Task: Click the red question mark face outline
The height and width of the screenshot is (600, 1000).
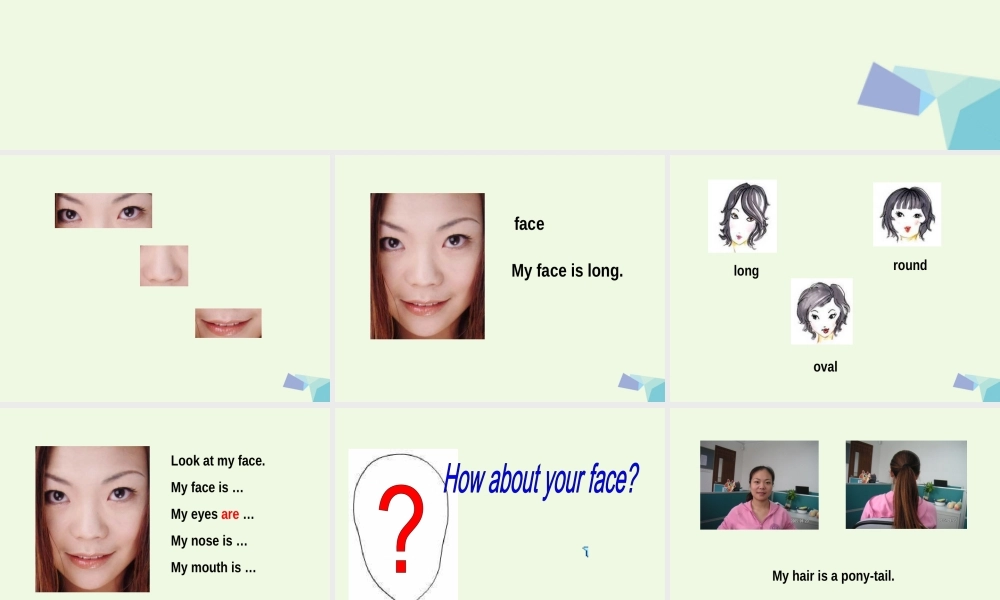Action: (x=402, y=525)
